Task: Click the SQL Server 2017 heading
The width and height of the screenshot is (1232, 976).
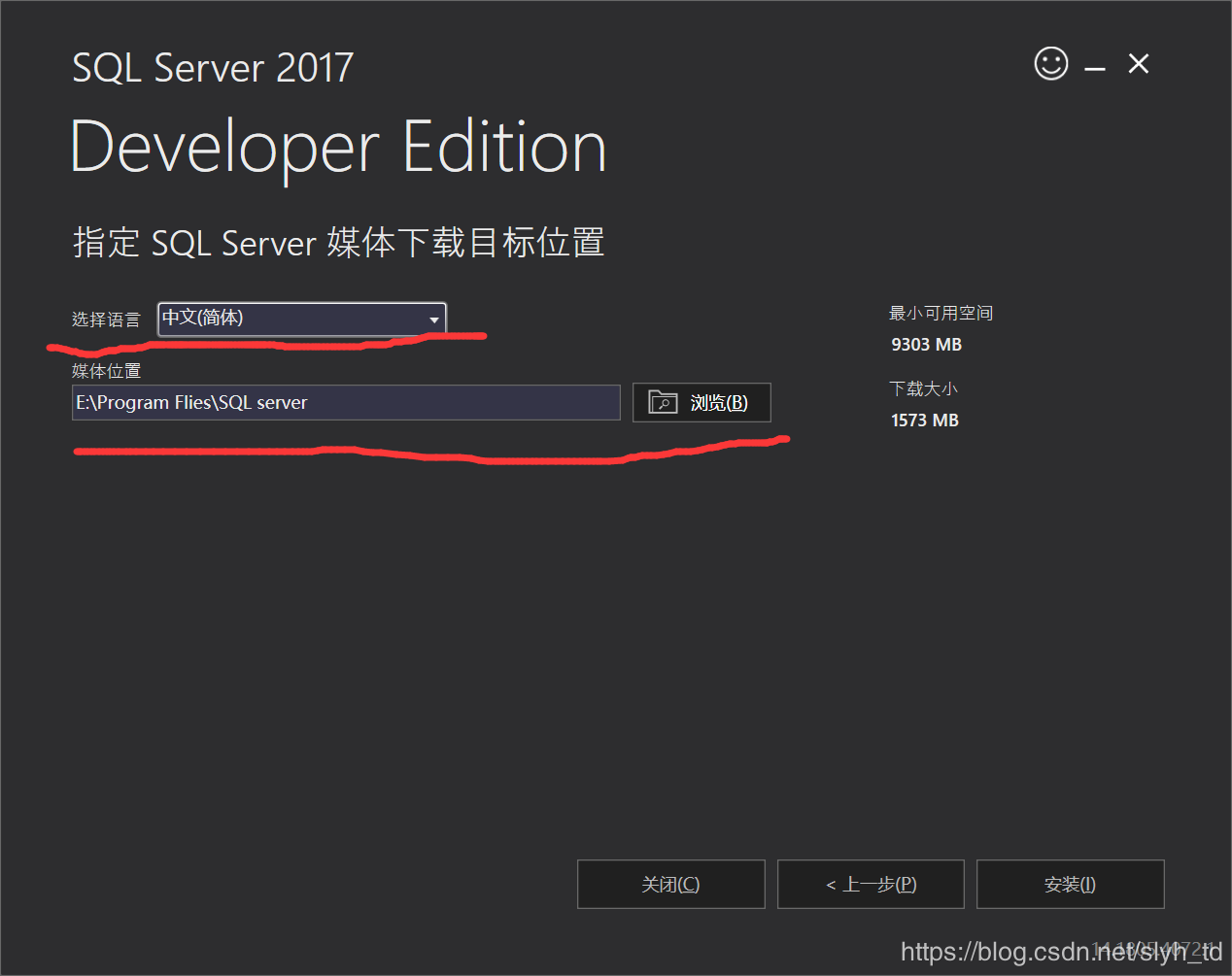Action: pyautogui.click(x=213, y=68)
